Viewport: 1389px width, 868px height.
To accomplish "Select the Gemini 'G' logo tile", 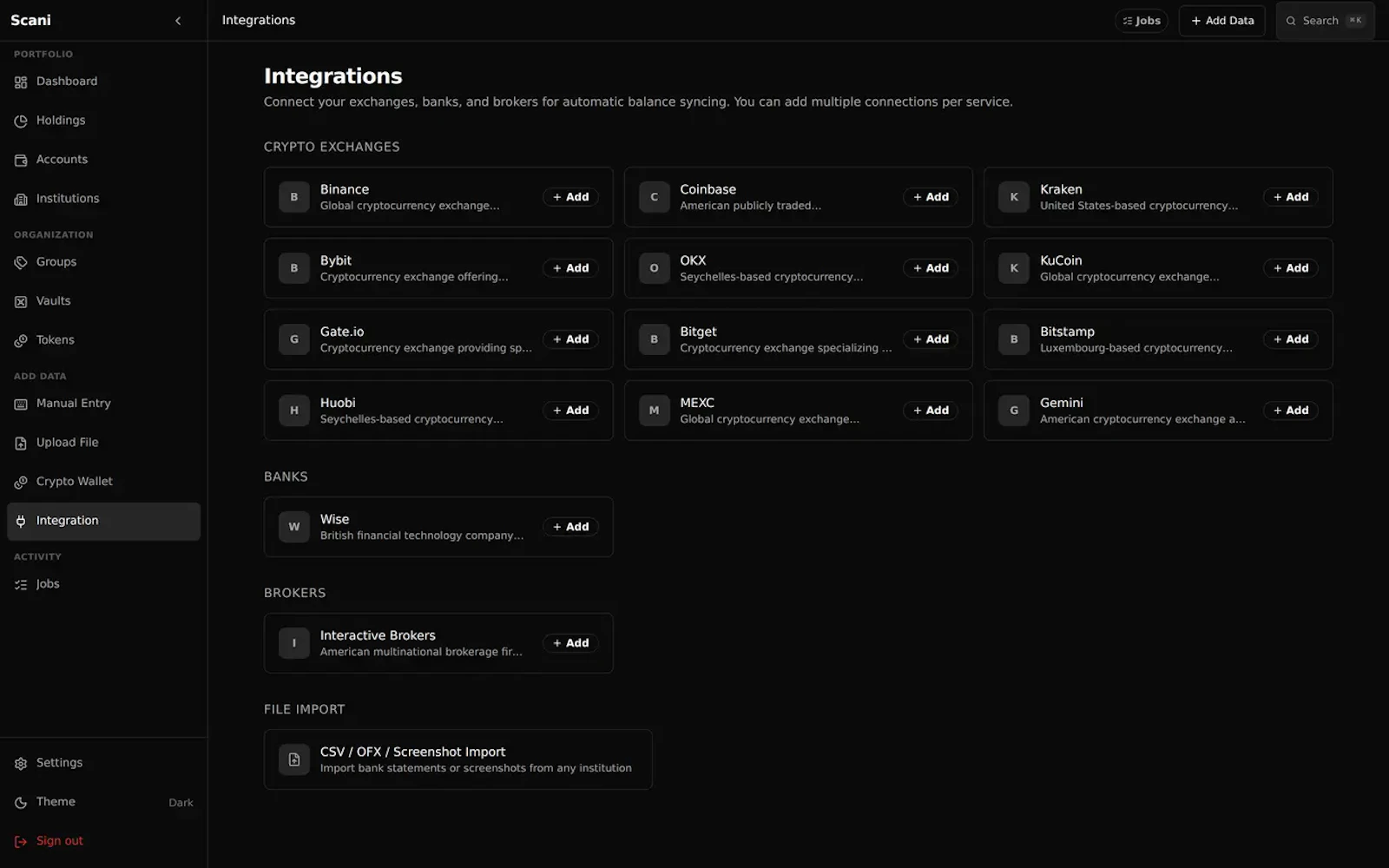I will [1014, 411].
